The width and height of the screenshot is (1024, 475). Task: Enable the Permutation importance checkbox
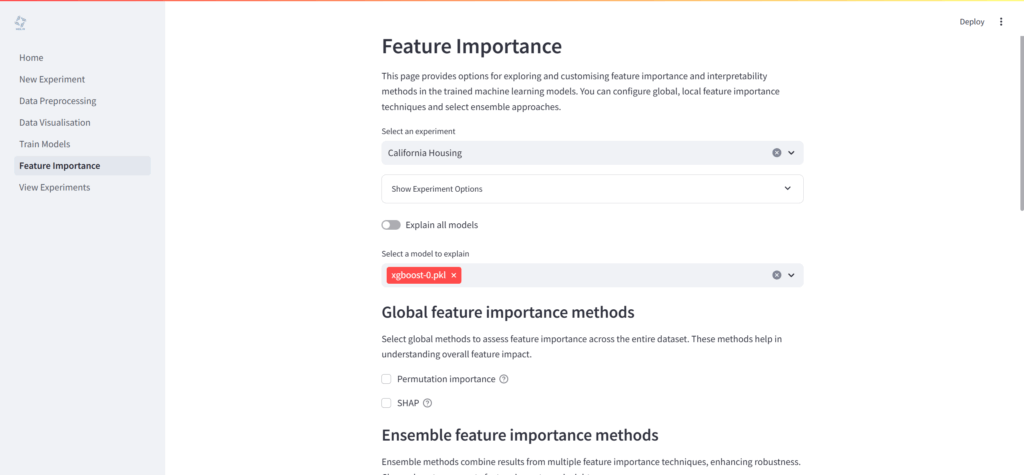tap(386, 379)
